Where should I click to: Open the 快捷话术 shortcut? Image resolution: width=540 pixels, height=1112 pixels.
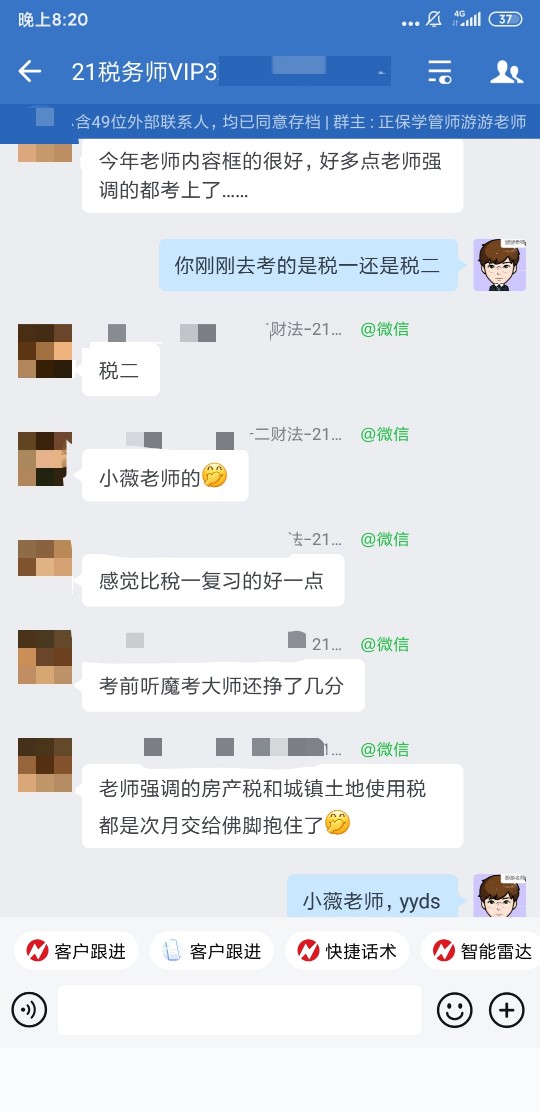click(x=347, y=950)
